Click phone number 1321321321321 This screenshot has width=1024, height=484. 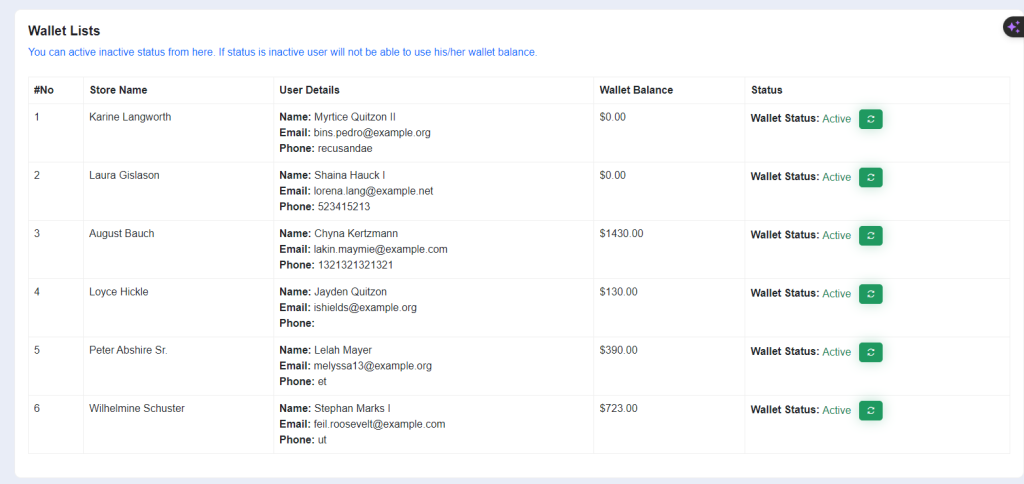click(355, 265)
